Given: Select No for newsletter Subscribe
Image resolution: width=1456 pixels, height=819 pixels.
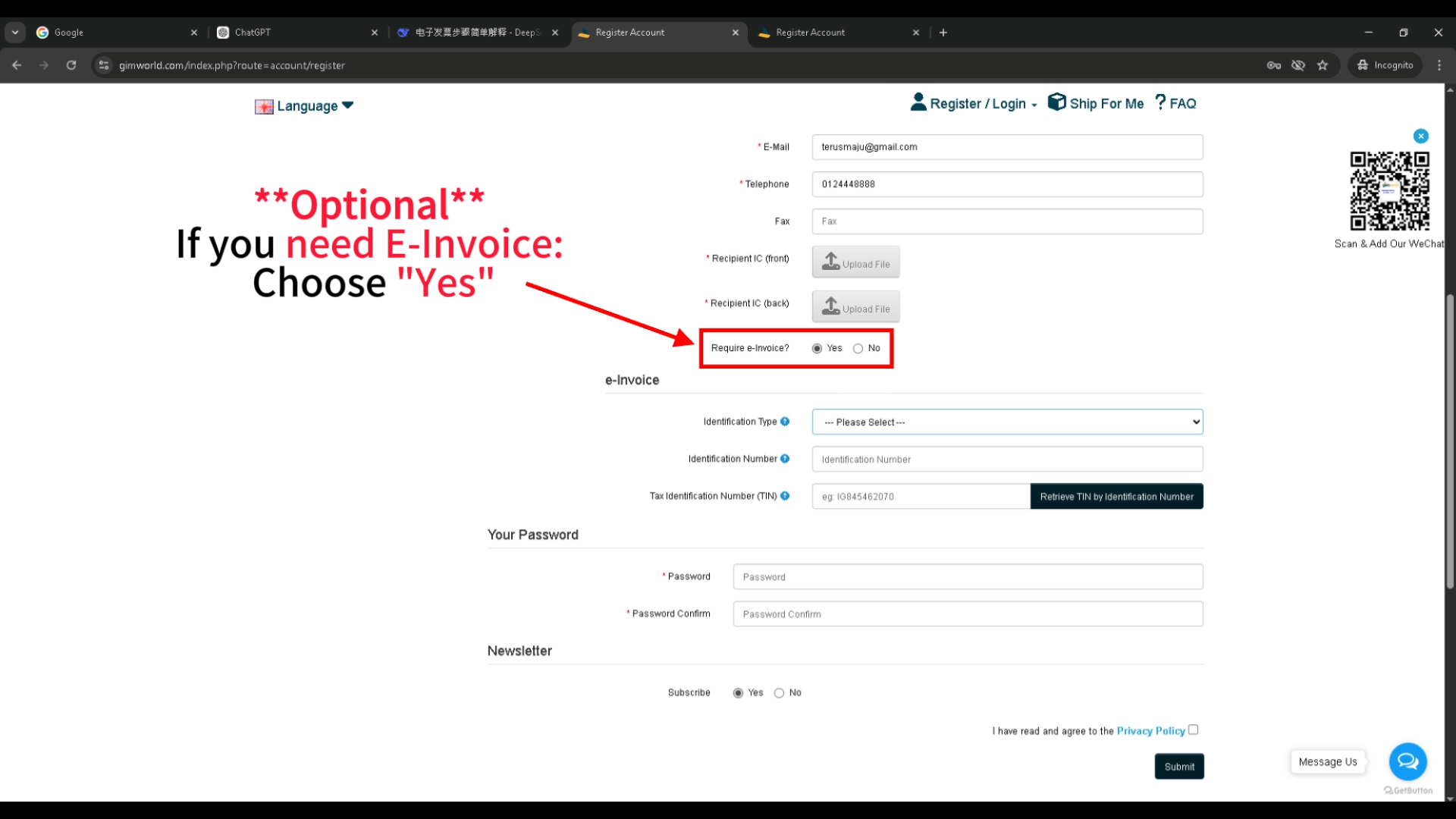Looking at the screenshot, I should click(779, 693).
